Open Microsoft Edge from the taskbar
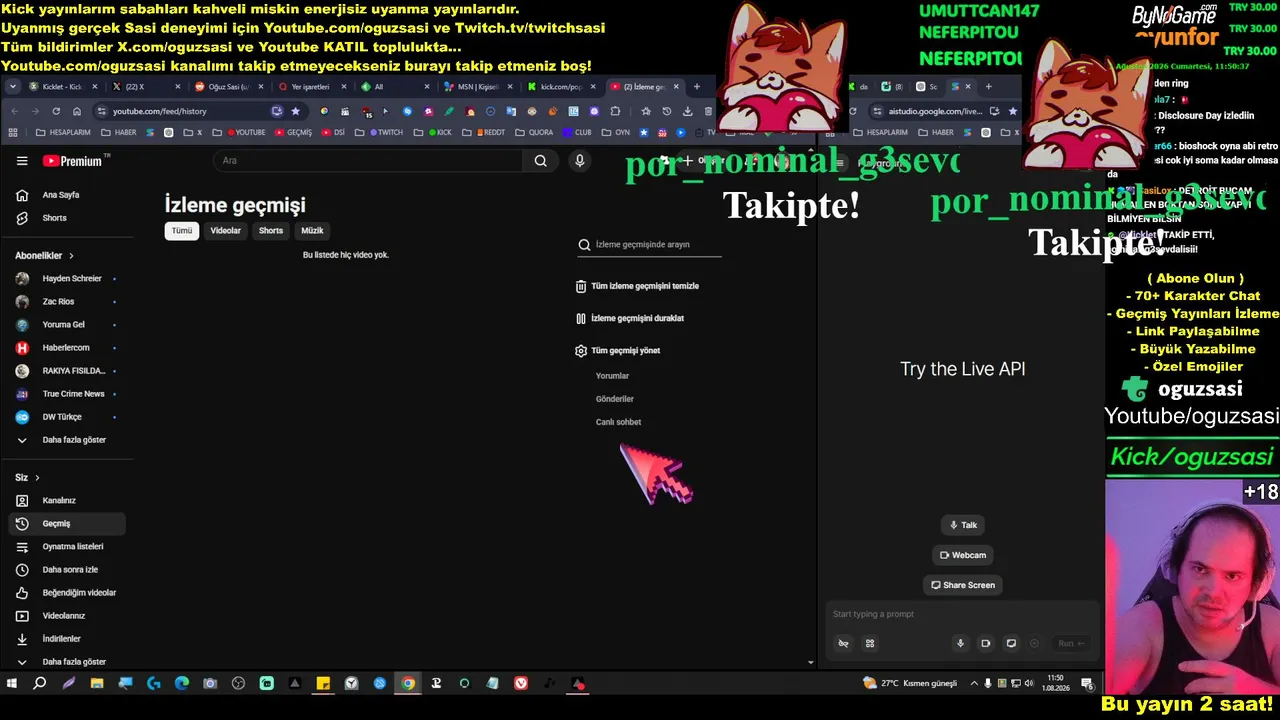The height and width of the screenshot is (720, 1280). tap(182, 684)
